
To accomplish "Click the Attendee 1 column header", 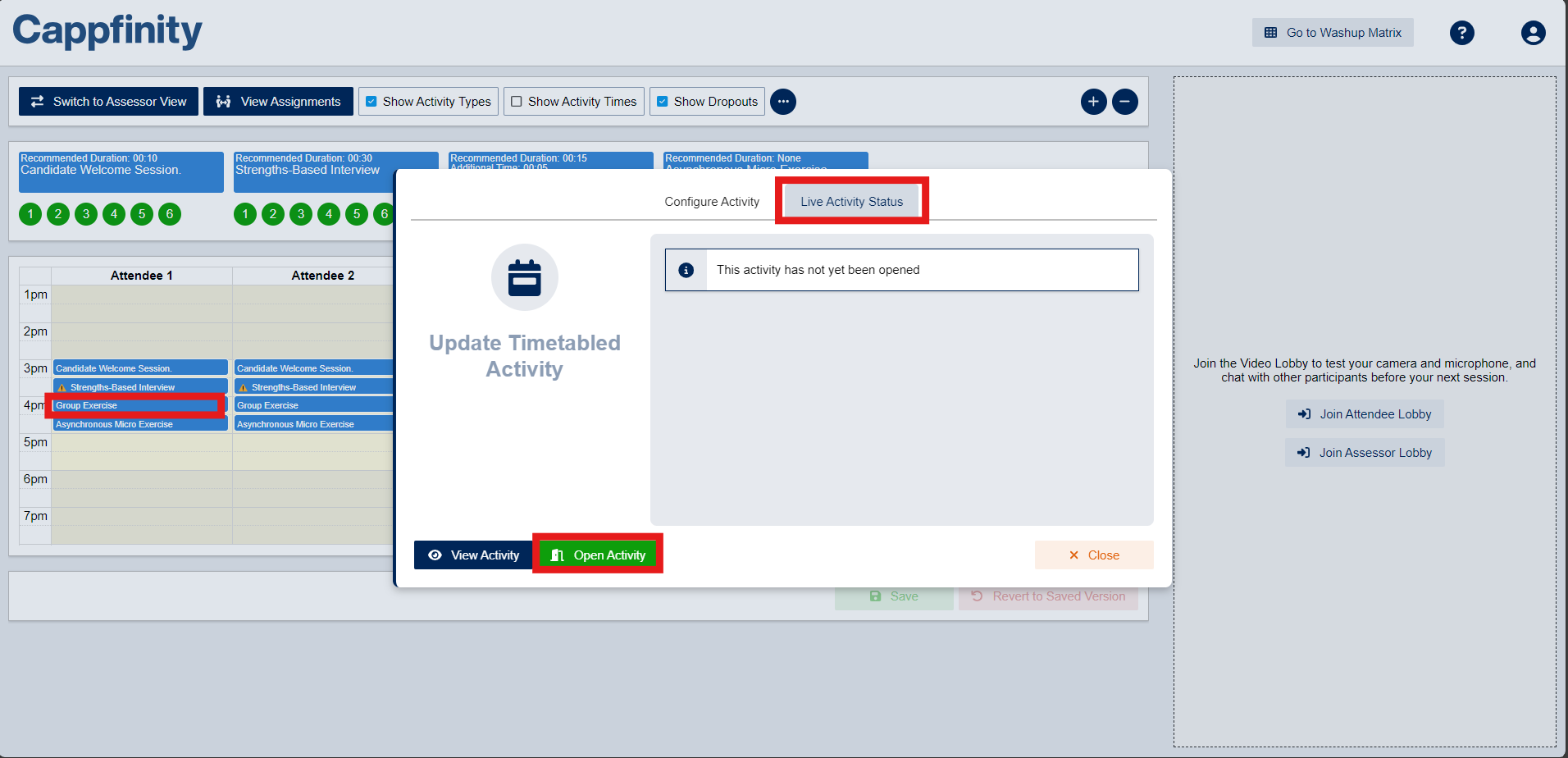I will point(142,276).
